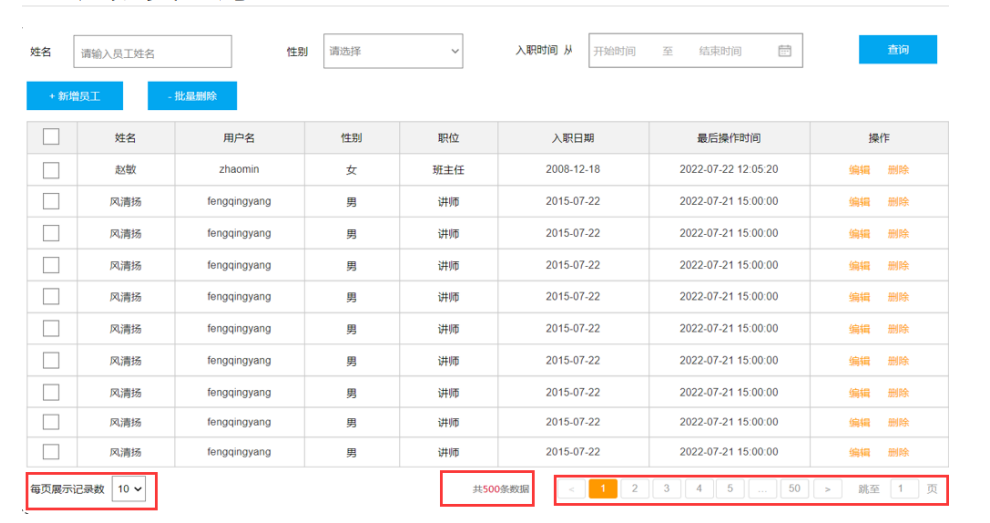Click the - 批量删除 button
The image size is (990, 523).
click(x=192, y=96)
